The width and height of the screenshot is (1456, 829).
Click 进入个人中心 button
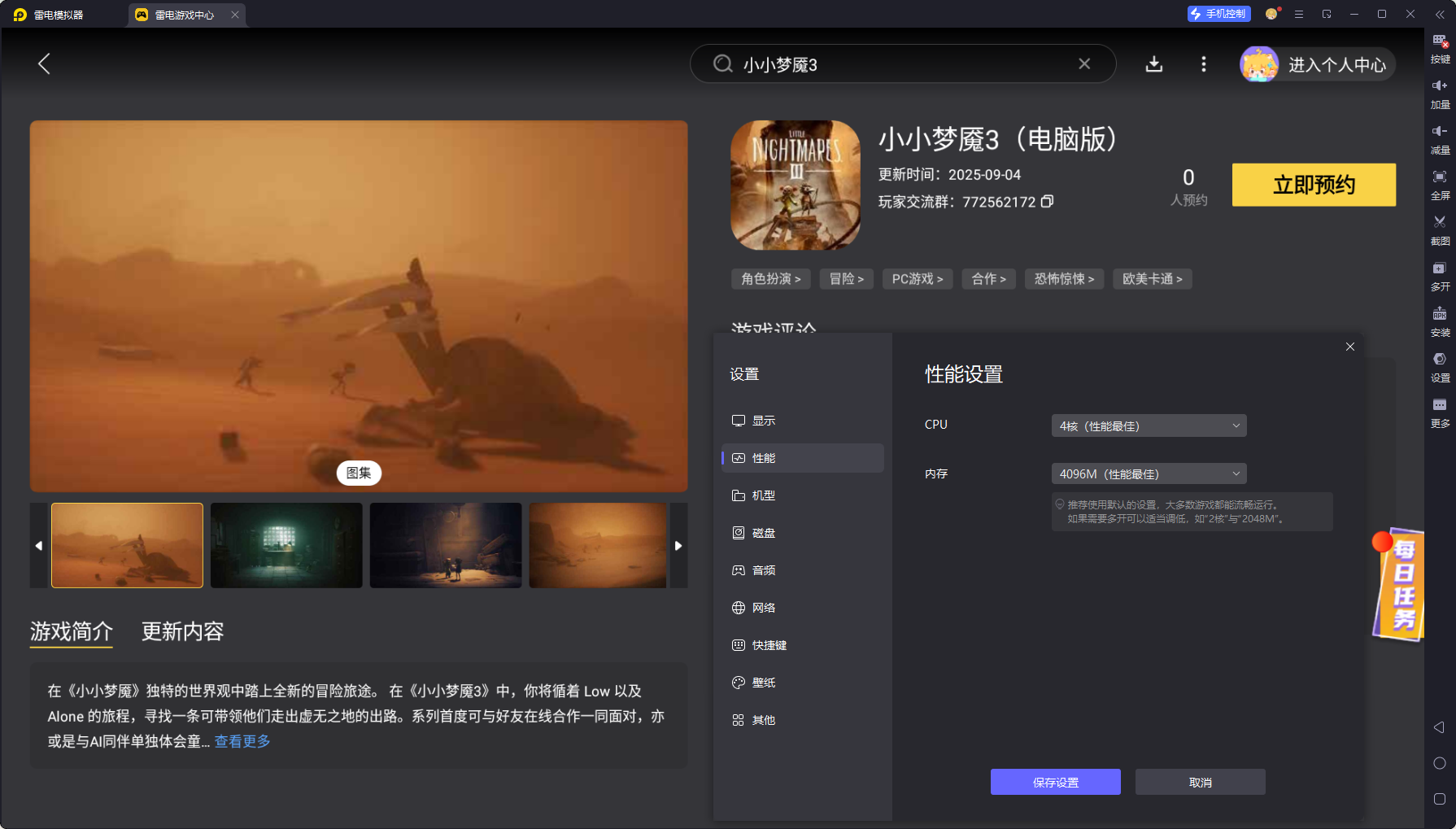pyautogui.click(x=1336, y=64)
